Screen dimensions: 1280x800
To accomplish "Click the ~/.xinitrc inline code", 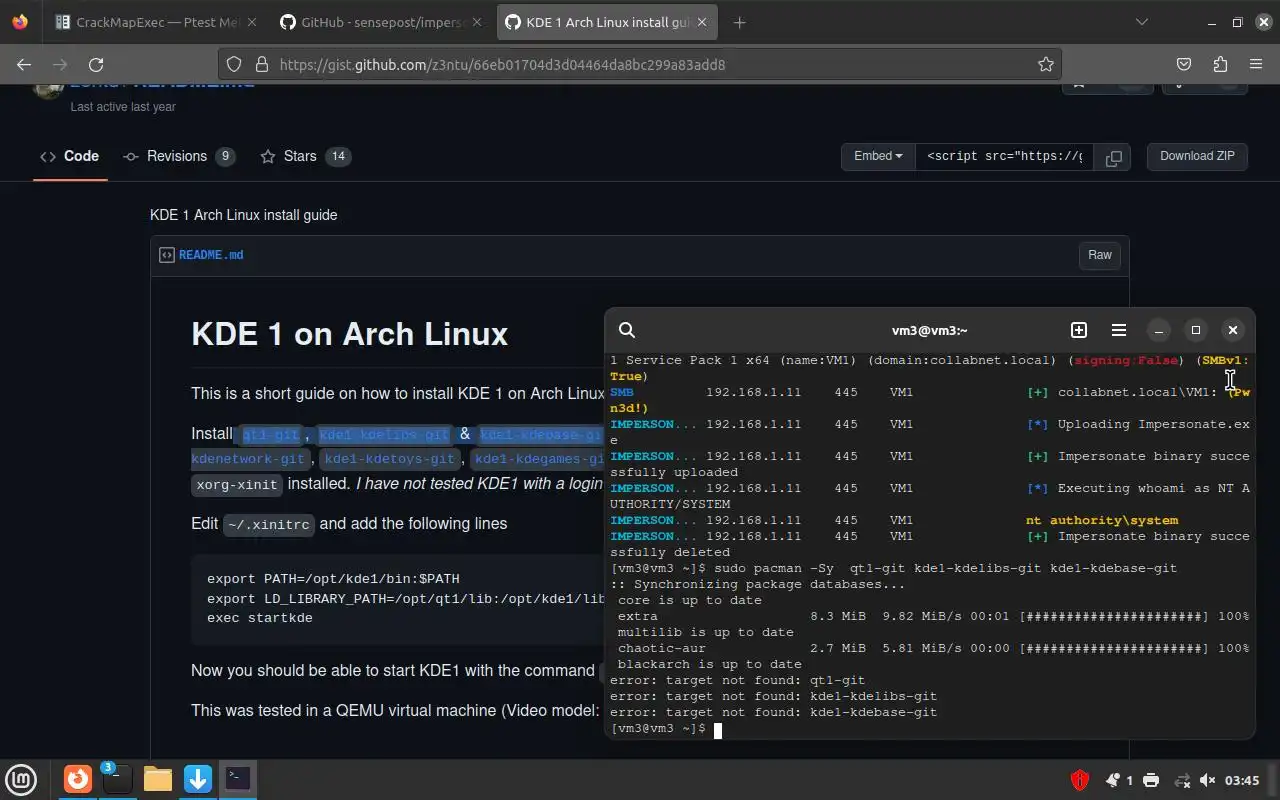I will click(x=269, y=524).
